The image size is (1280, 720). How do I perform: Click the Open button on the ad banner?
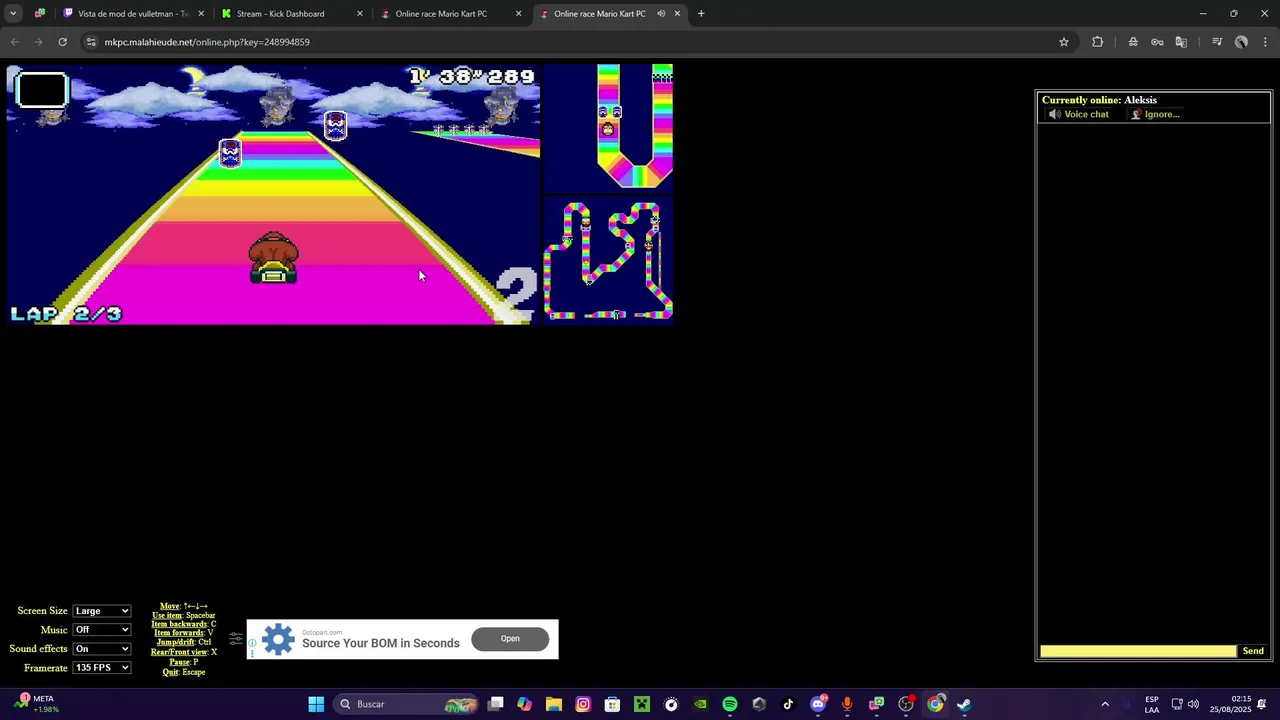[x=510, y=639]
